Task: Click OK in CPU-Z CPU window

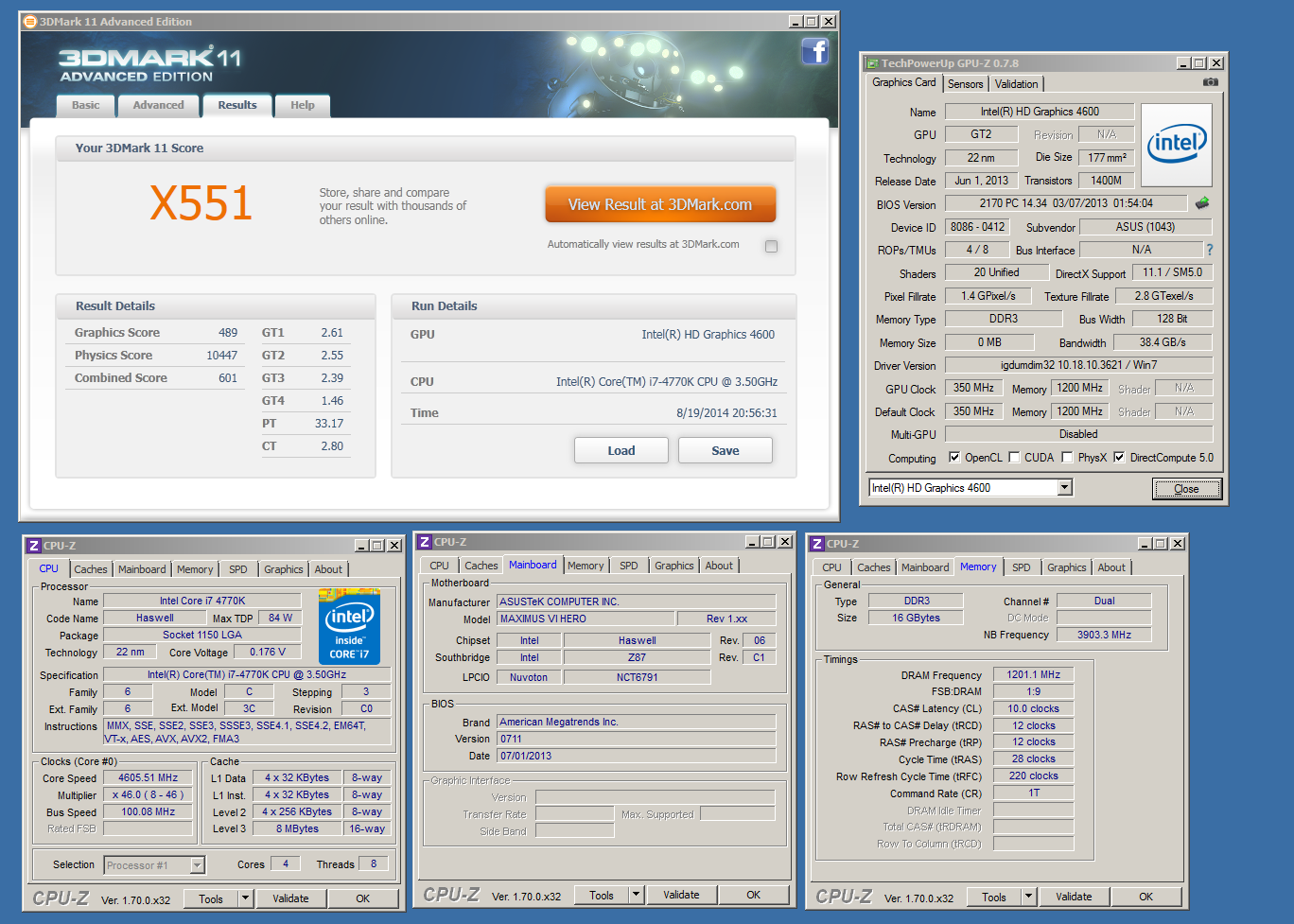Action: click(x=363, y=898)
